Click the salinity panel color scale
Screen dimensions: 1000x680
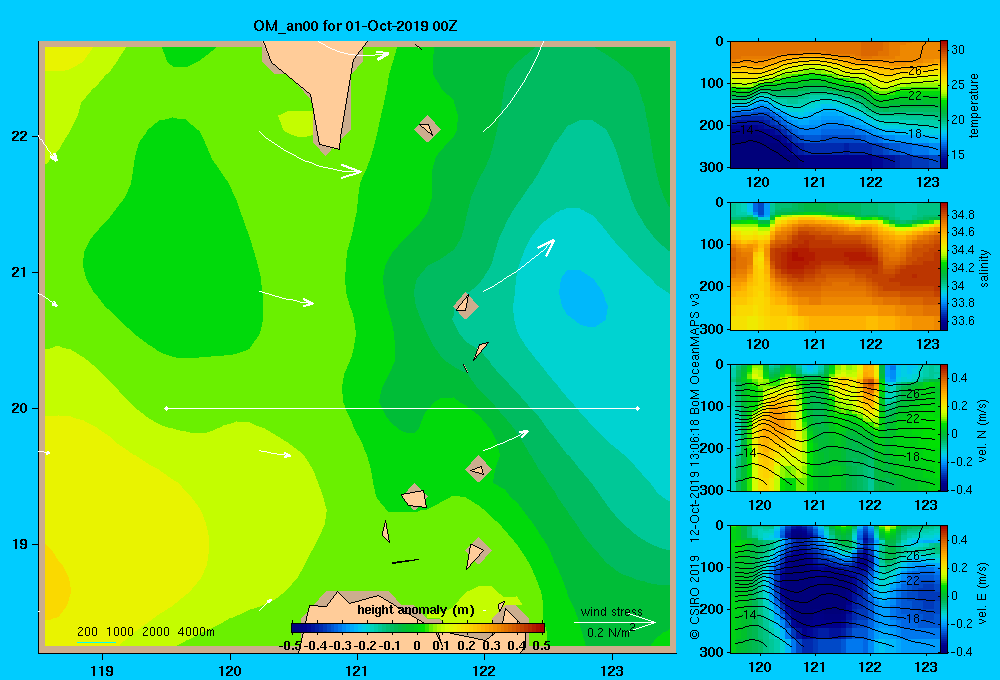(x=943, y=266)
